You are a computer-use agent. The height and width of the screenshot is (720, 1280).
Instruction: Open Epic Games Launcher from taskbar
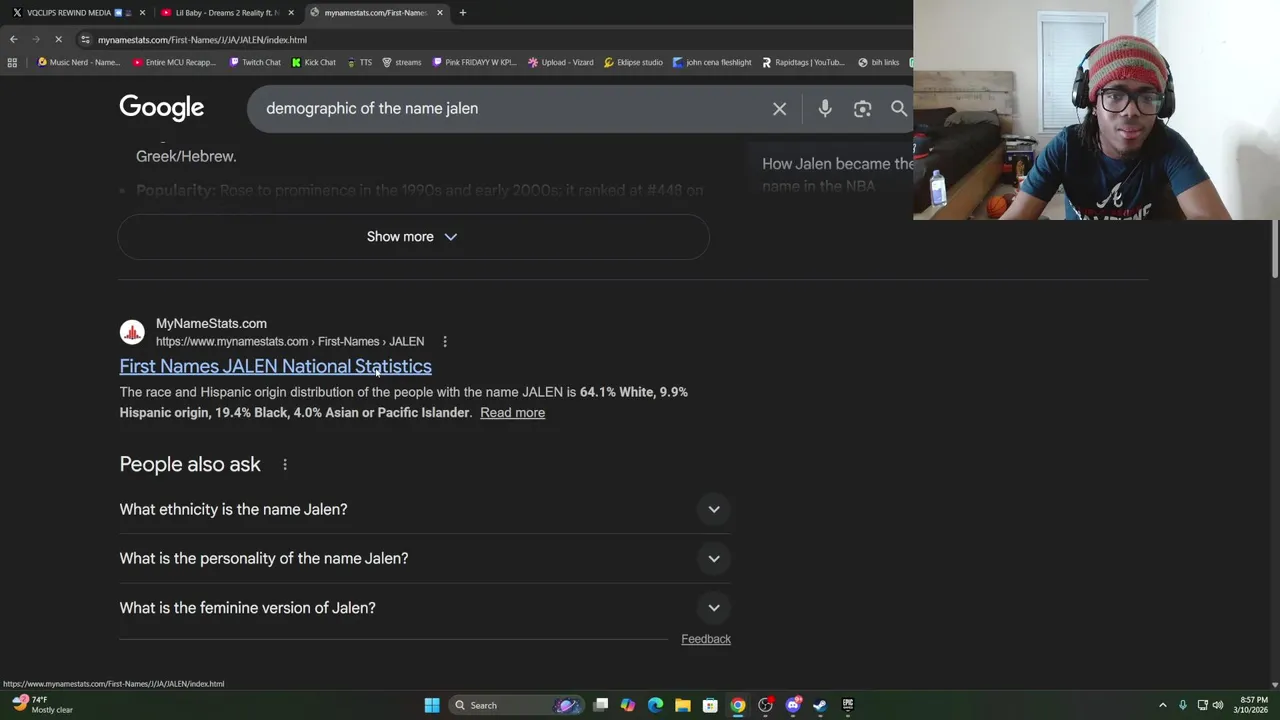coord(847,705)
